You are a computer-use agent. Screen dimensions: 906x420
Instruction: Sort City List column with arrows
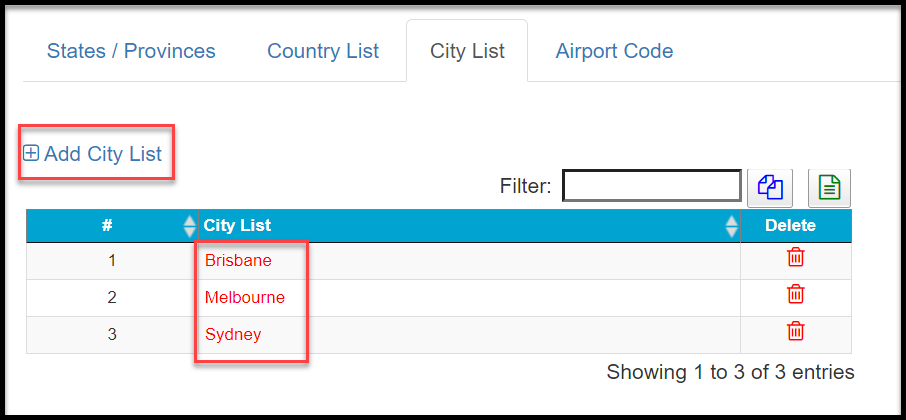coord(731,226)
